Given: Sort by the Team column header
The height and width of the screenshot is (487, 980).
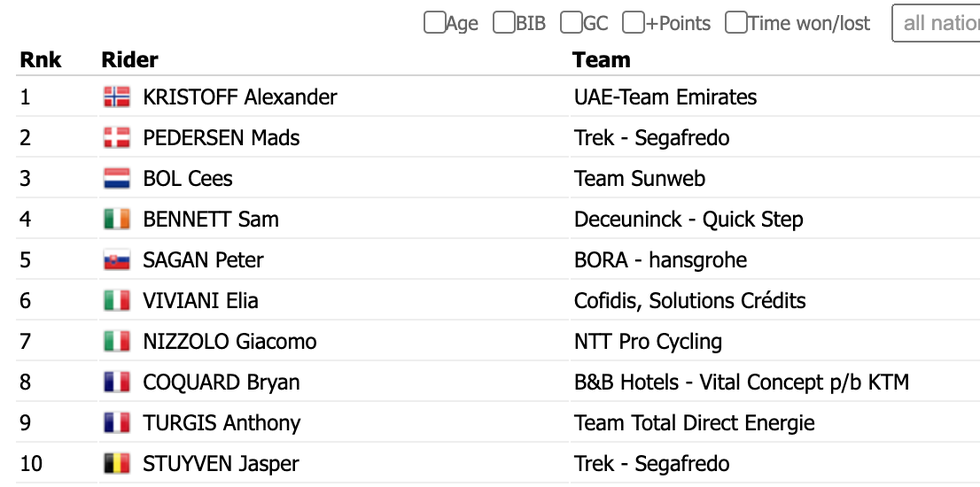Looking at the screenshot, I should [601, 60].
